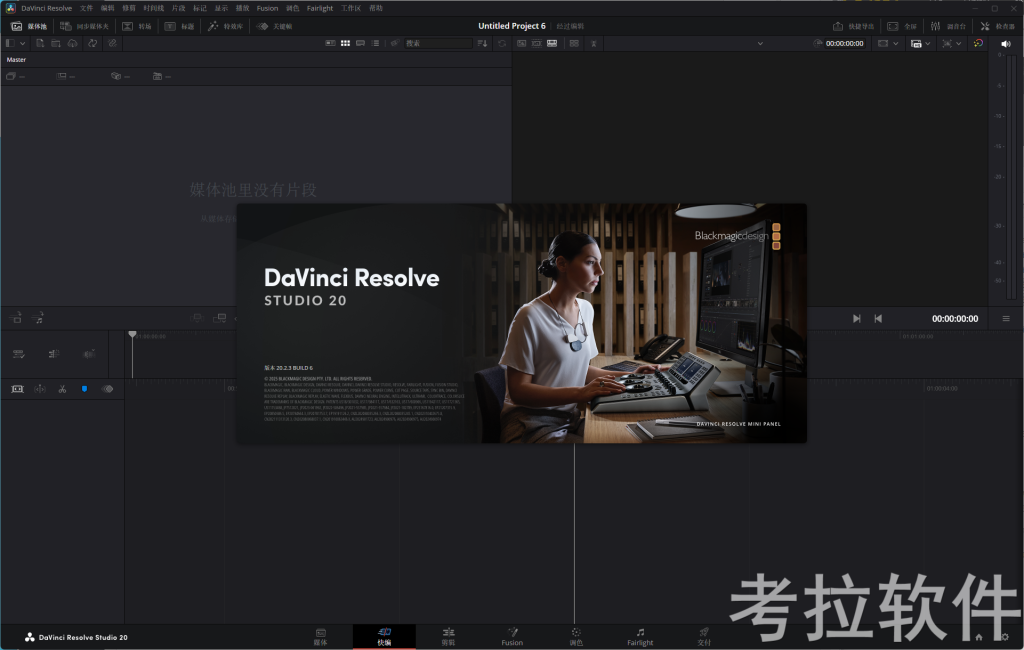Viewport: 1024px width, 650px height.
Task: Open the Titles (标题) panel
Action: pos(179,26)
